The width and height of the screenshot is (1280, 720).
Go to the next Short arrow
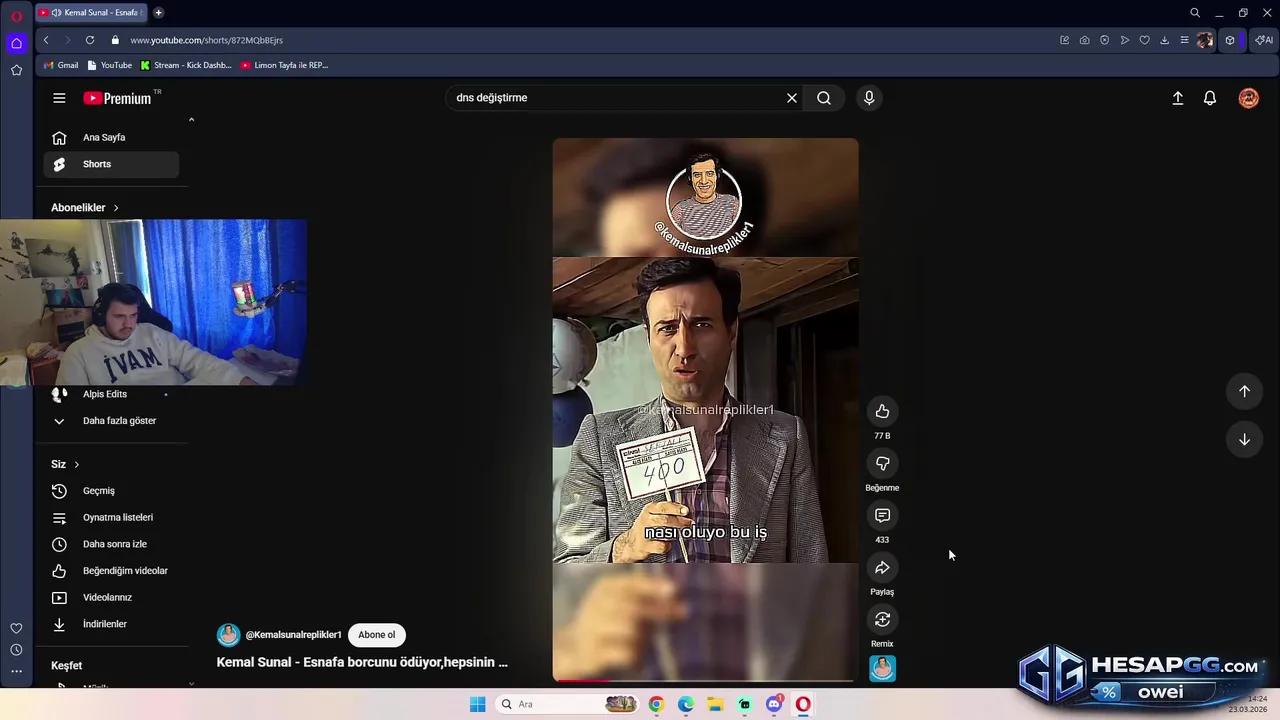click(1244, 439)
